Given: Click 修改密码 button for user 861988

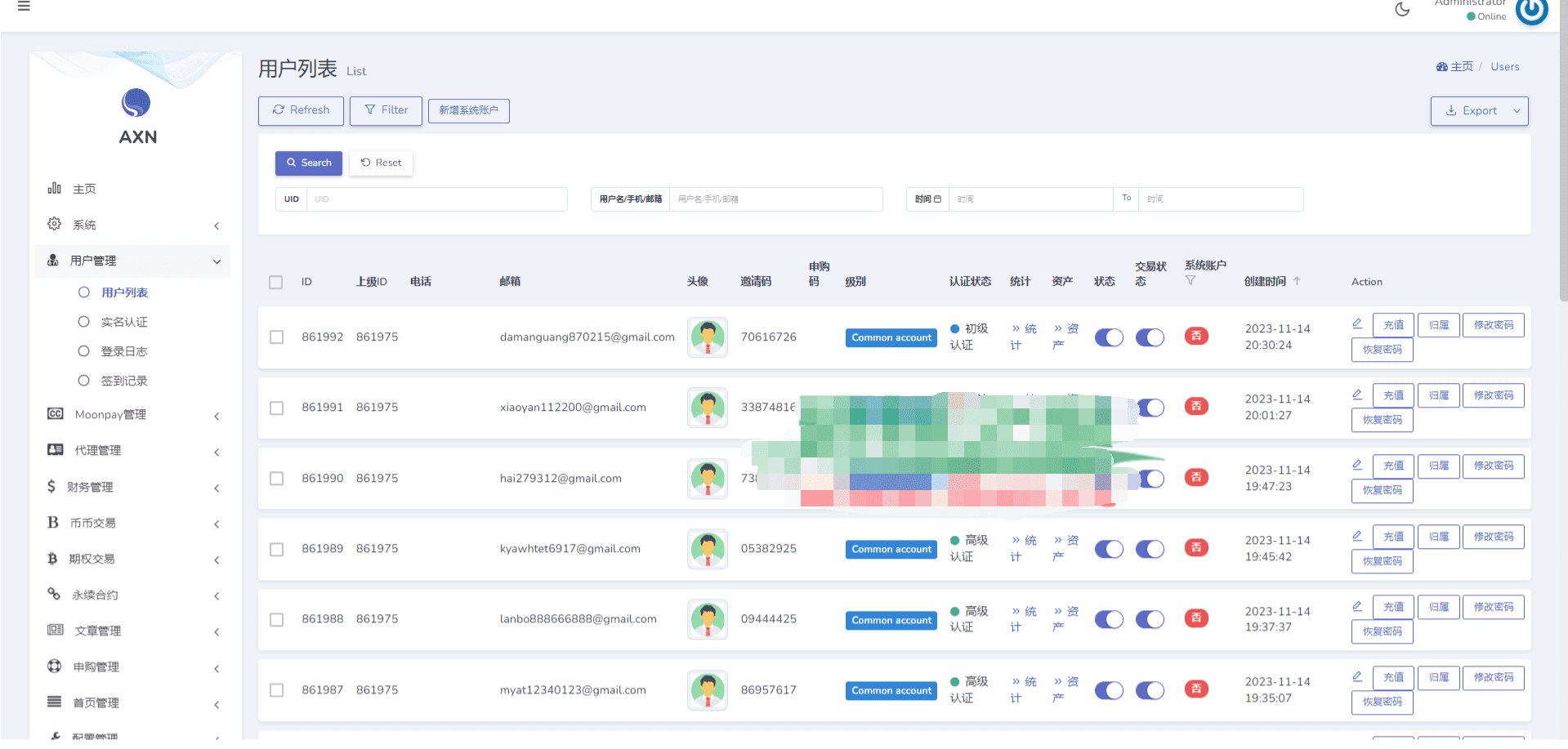Looking at the screenshot, I should (x=1494, y=607).
